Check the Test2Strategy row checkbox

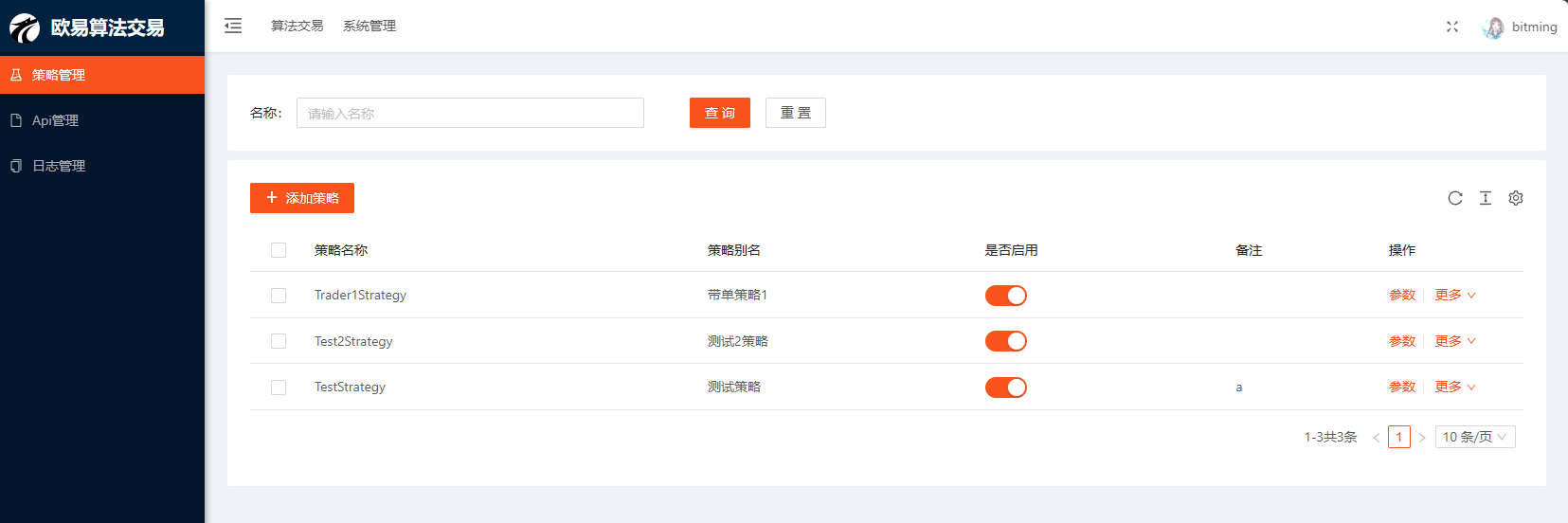click(x=279, y=341)
